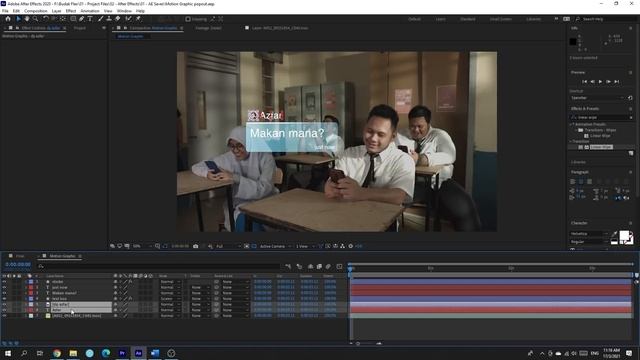
Task: Hide the 'text box' layer eye icon
Action: pos(4,299)
